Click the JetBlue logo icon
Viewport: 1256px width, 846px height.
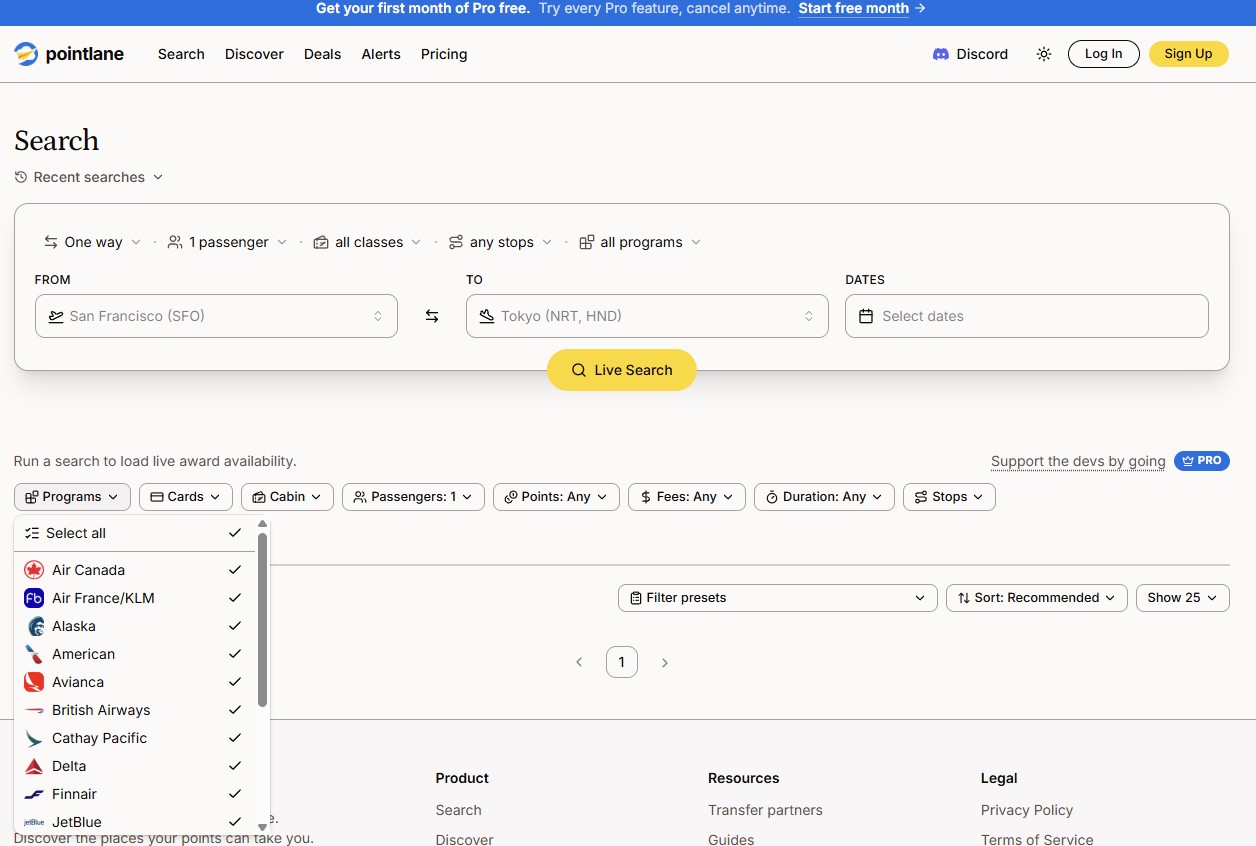pos(34,822)
